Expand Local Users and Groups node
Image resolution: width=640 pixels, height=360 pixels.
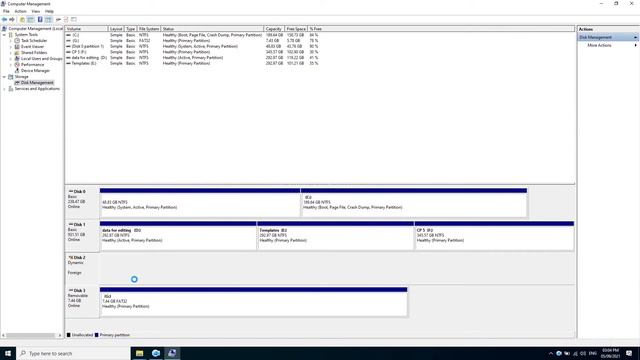point(11,59)
